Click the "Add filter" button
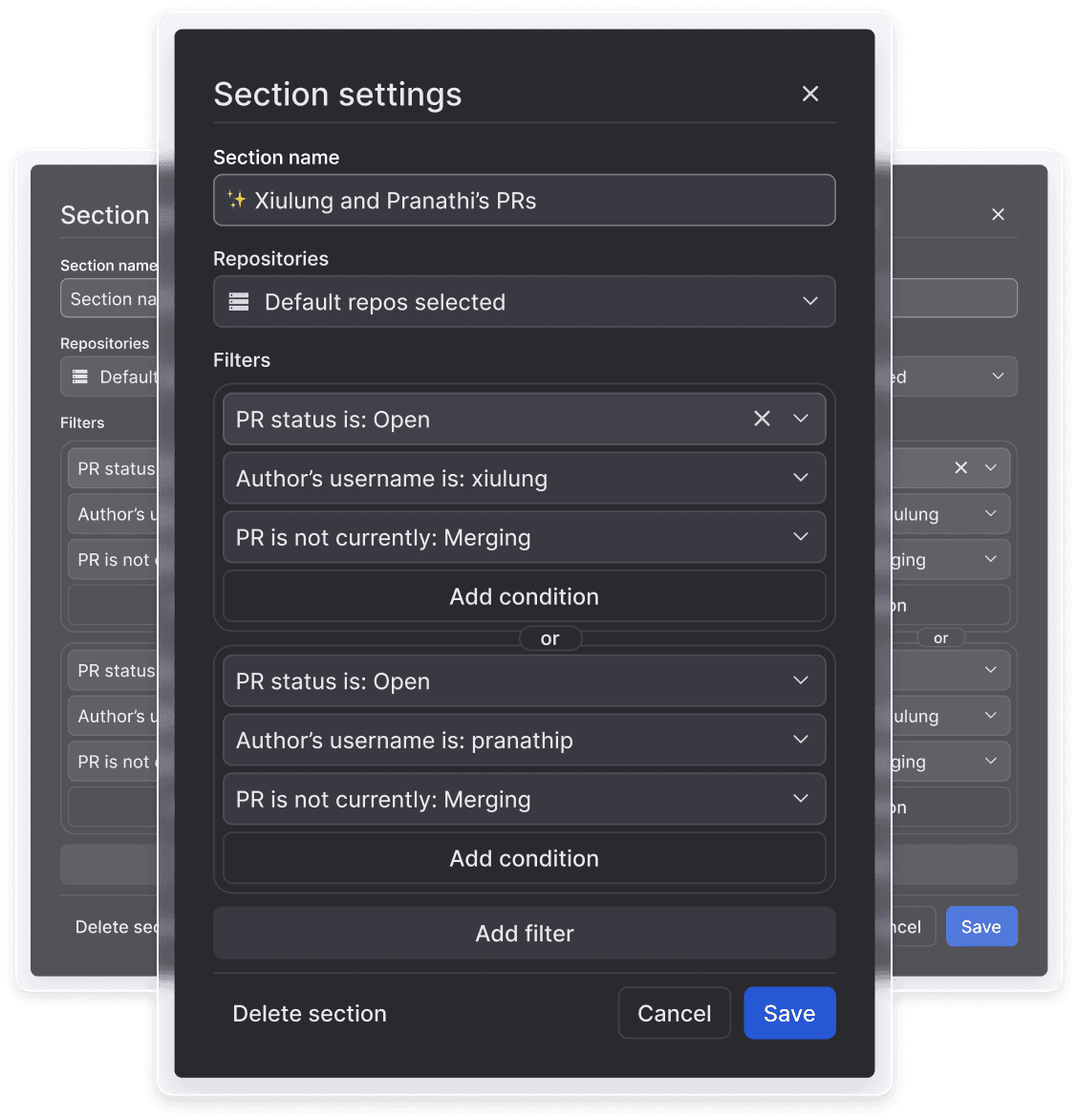Image resolution: width=1077 pixels, height=1120 pixels. point(524,933)
